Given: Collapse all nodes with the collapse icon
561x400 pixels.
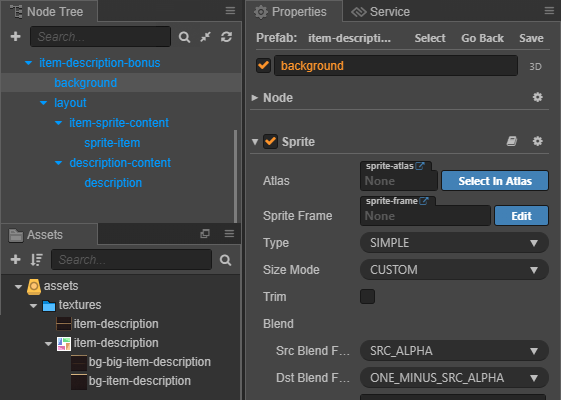Looking at the screenshot, I should (x=205, y=36).
